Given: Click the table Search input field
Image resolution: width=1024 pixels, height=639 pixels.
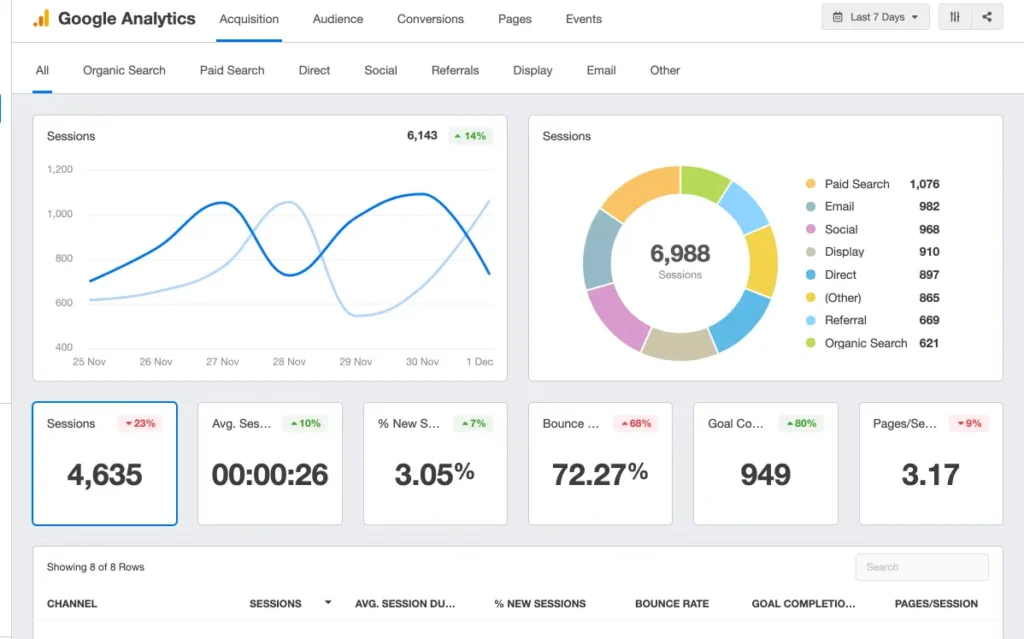Looking at the screenshot, I should [921, 567].
